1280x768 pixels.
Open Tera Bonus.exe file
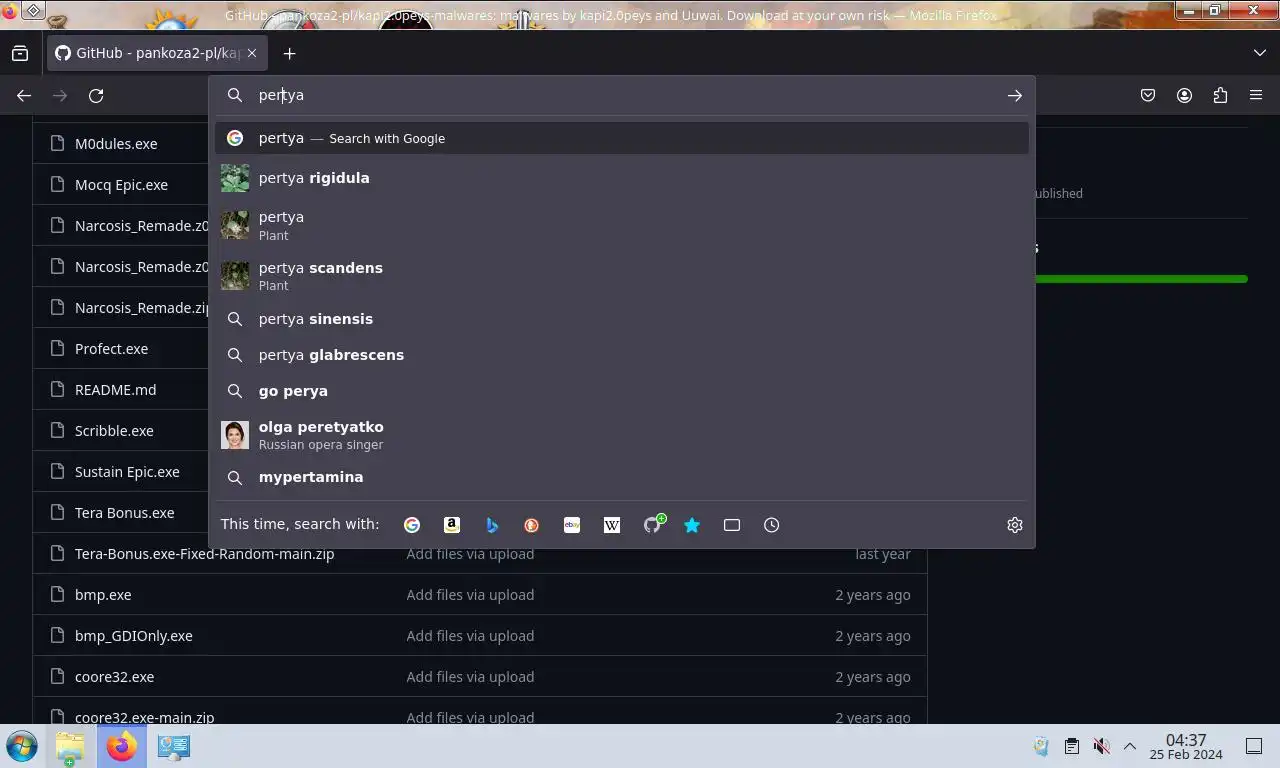tap(124, 512)
